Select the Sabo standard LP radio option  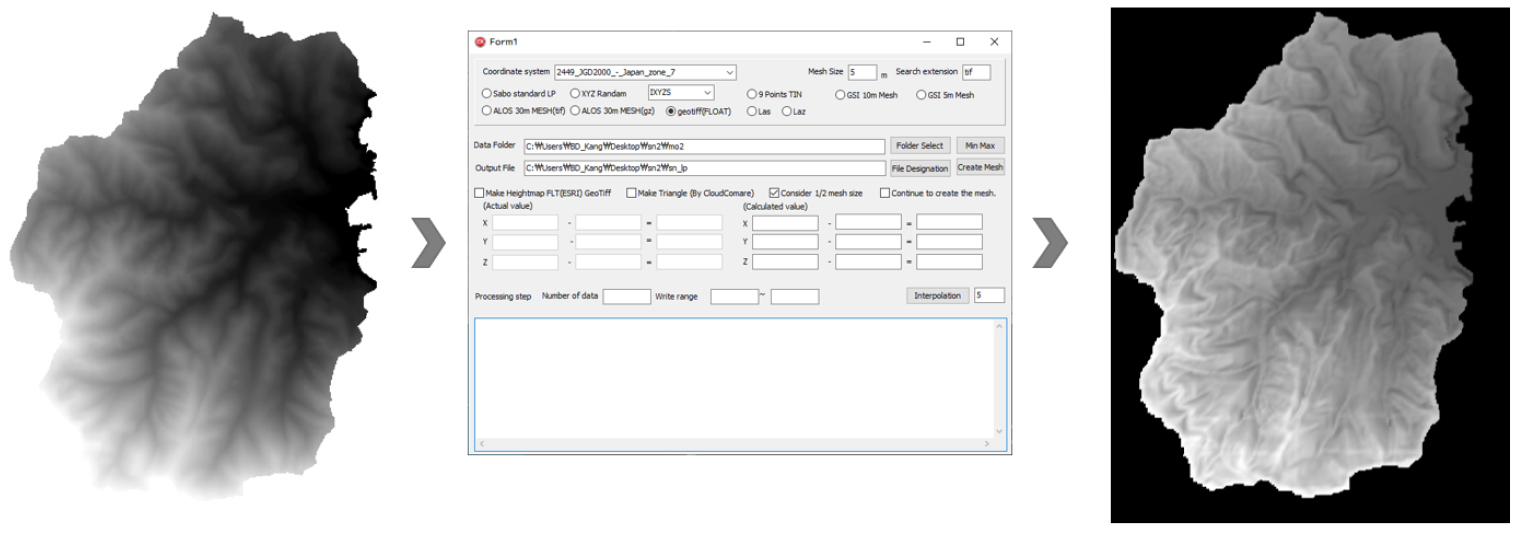(x=488, y=94)
